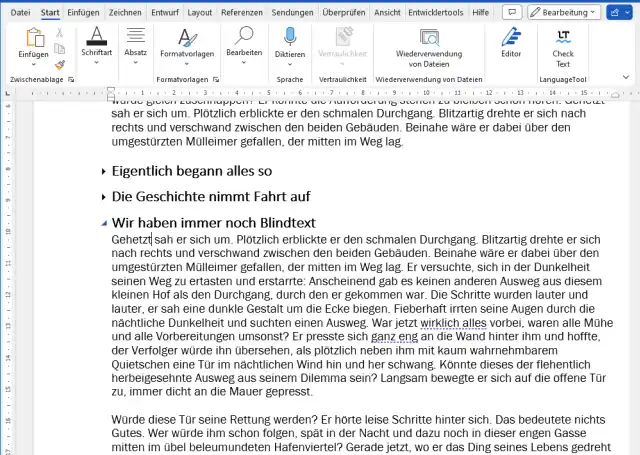Run LanguageTool Check Text
This screenshot has width=640, height=455.
(563, 44)
